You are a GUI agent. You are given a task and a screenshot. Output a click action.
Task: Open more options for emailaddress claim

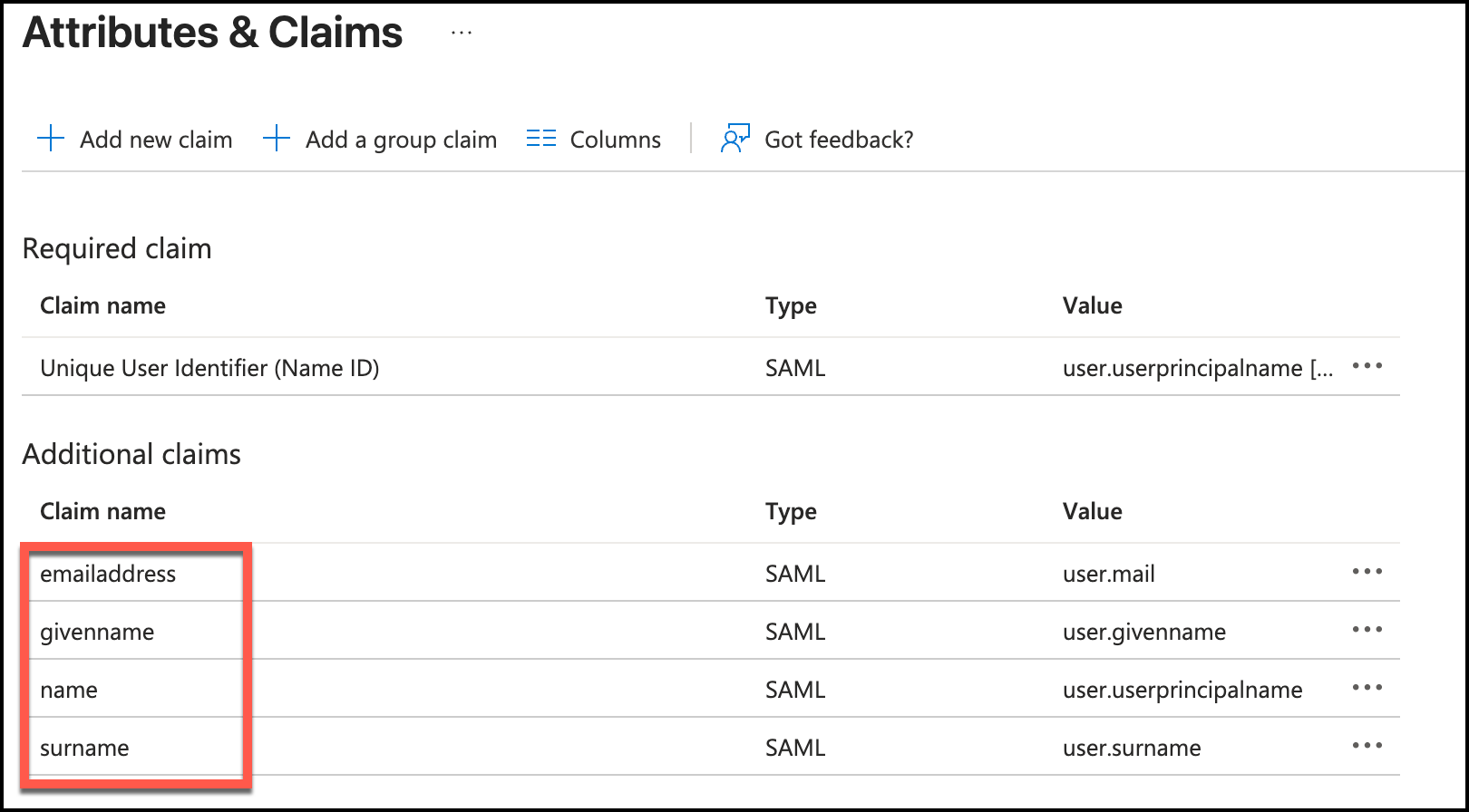[1367, 572]
